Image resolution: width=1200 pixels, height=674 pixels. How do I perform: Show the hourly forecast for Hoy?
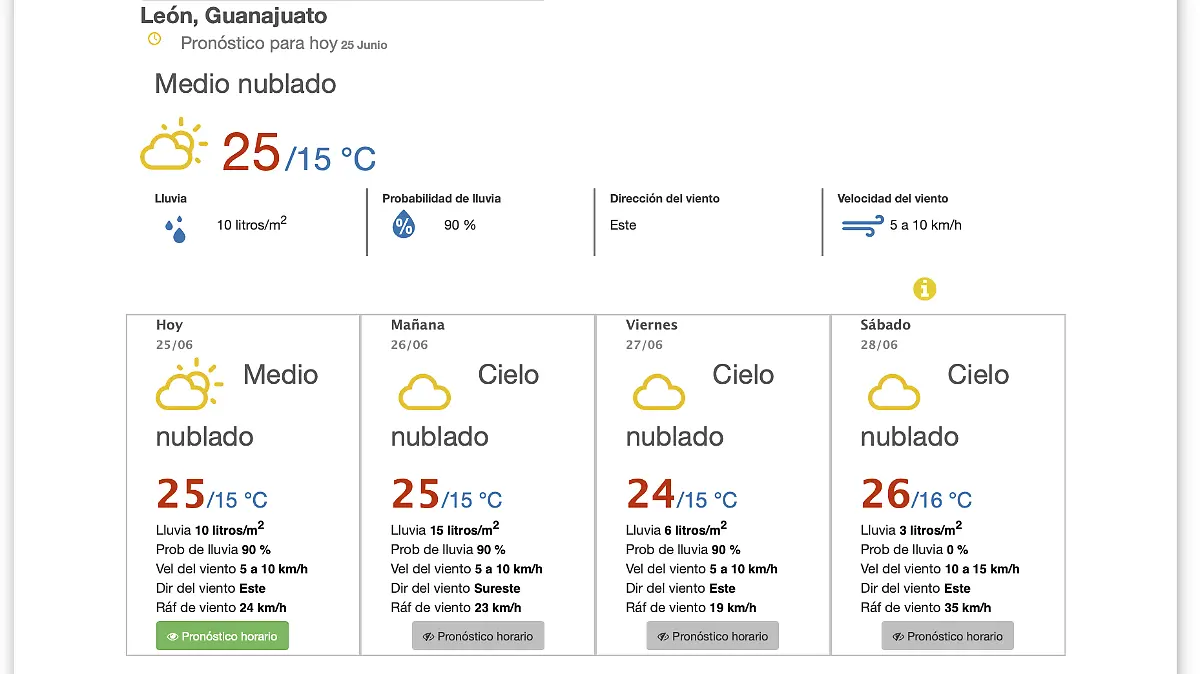pyautogui.click(x=222, y=636)
